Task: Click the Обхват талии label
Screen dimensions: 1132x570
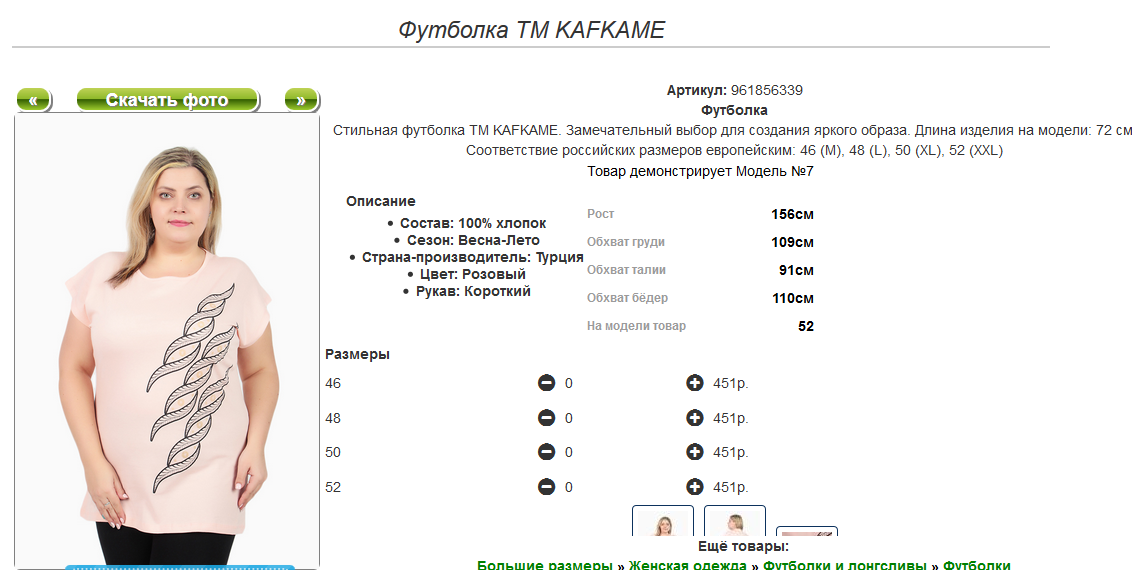Action: tap(627, 270)
